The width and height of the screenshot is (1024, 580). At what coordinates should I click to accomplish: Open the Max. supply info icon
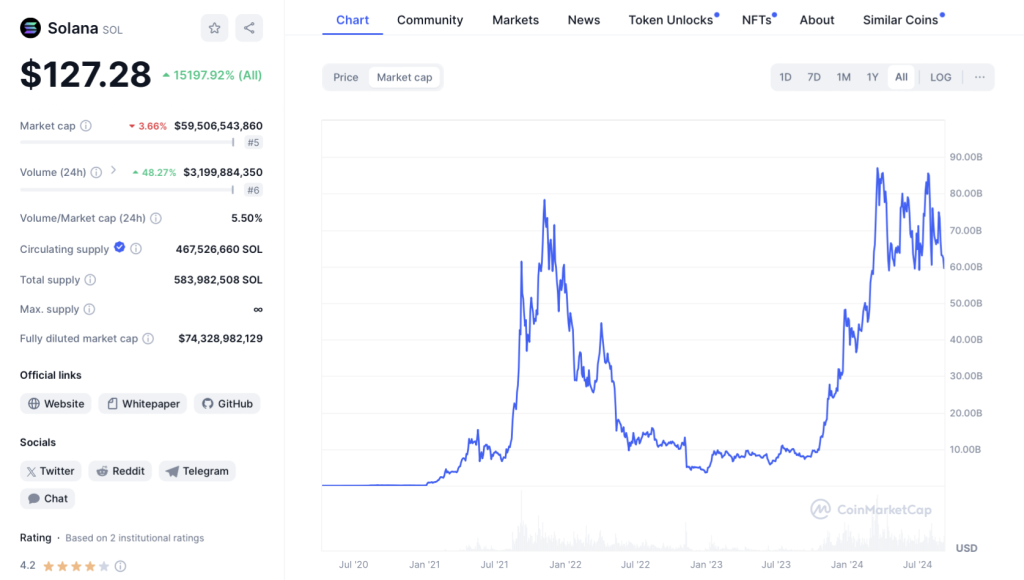pyautogui.click(x=89, y=309)
